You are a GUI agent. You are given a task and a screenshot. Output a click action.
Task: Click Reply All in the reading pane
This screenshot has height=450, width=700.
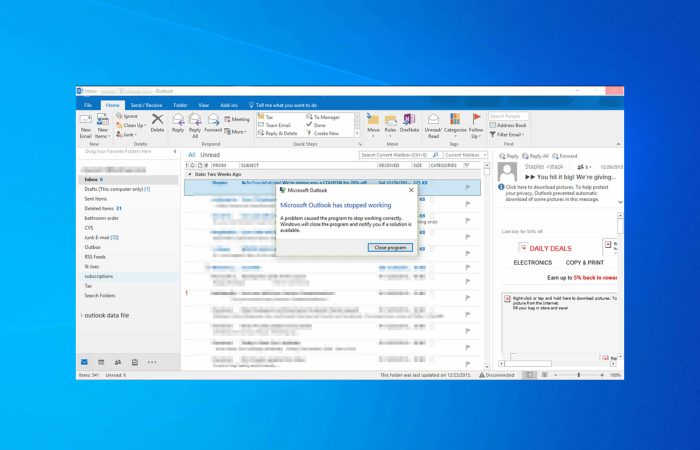pyautogui.click(x=535, y=156)
